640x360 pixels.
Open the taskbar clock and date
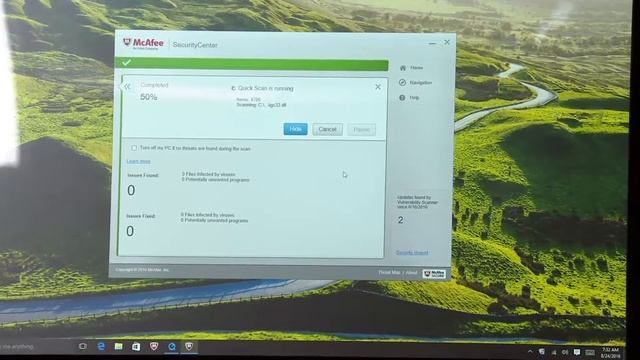pos(610,353)
